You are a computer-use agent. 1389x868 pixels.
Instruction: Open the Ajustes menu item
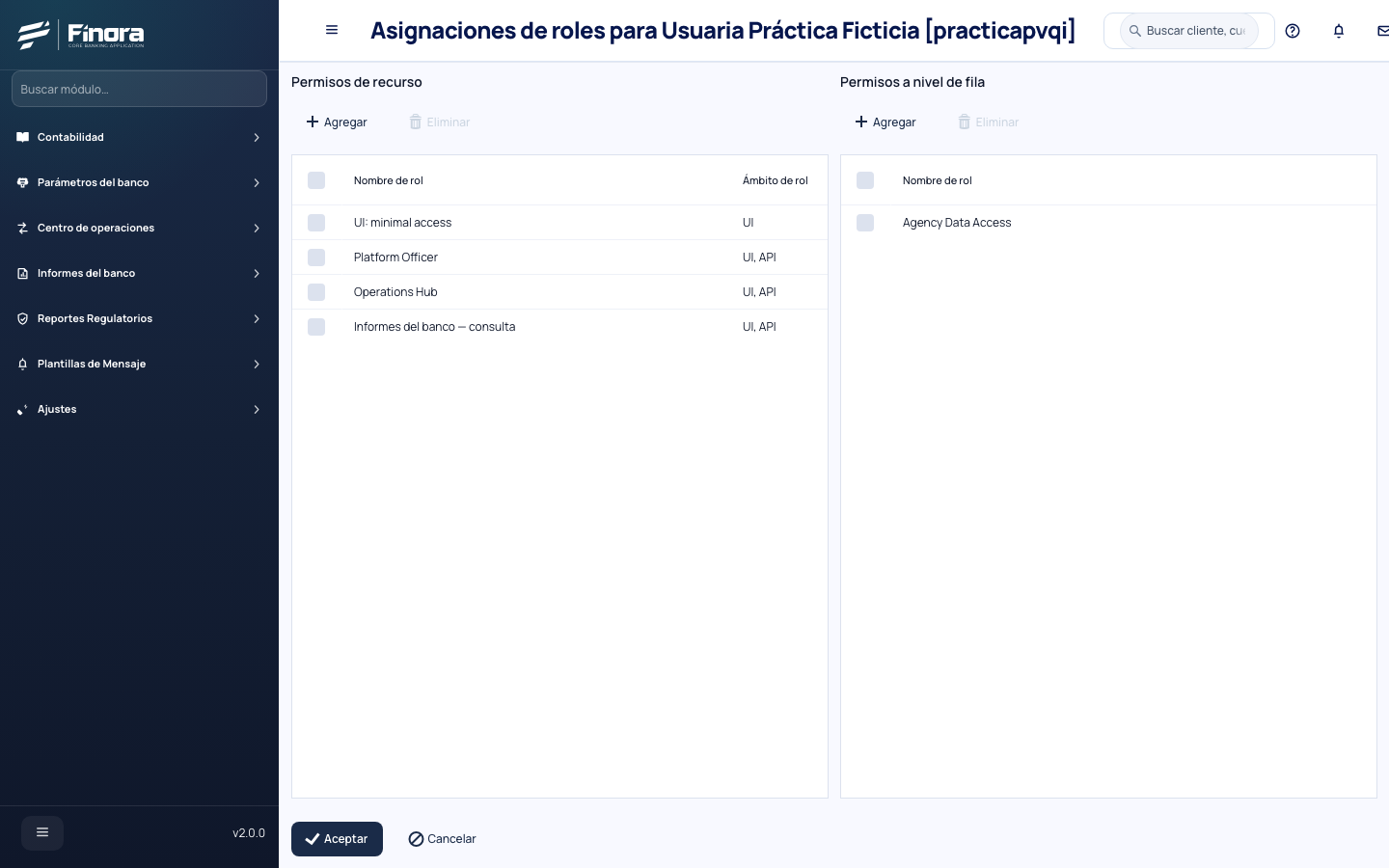click(139, 409)
